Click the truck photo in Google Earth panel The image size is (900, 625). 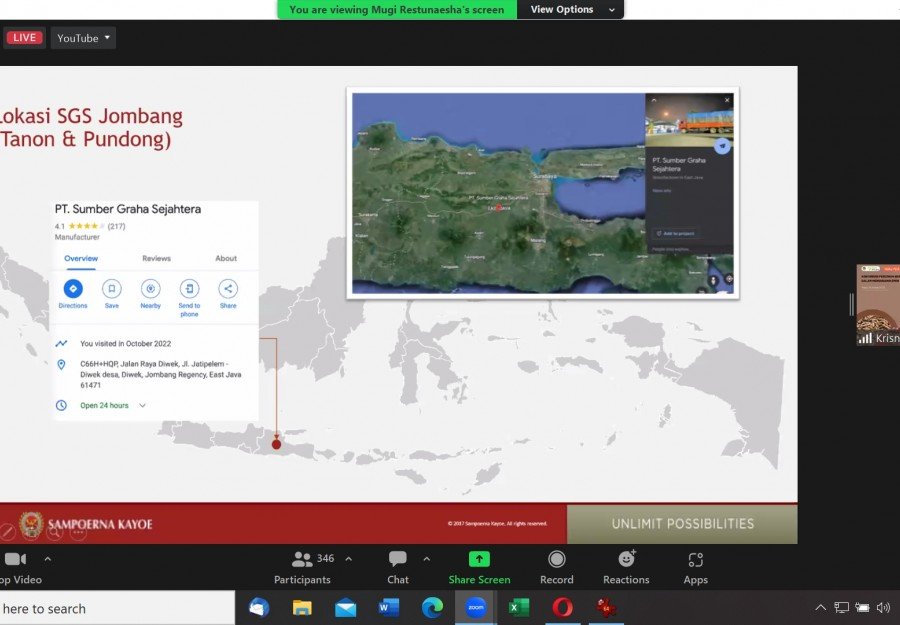tap(689, 119)
